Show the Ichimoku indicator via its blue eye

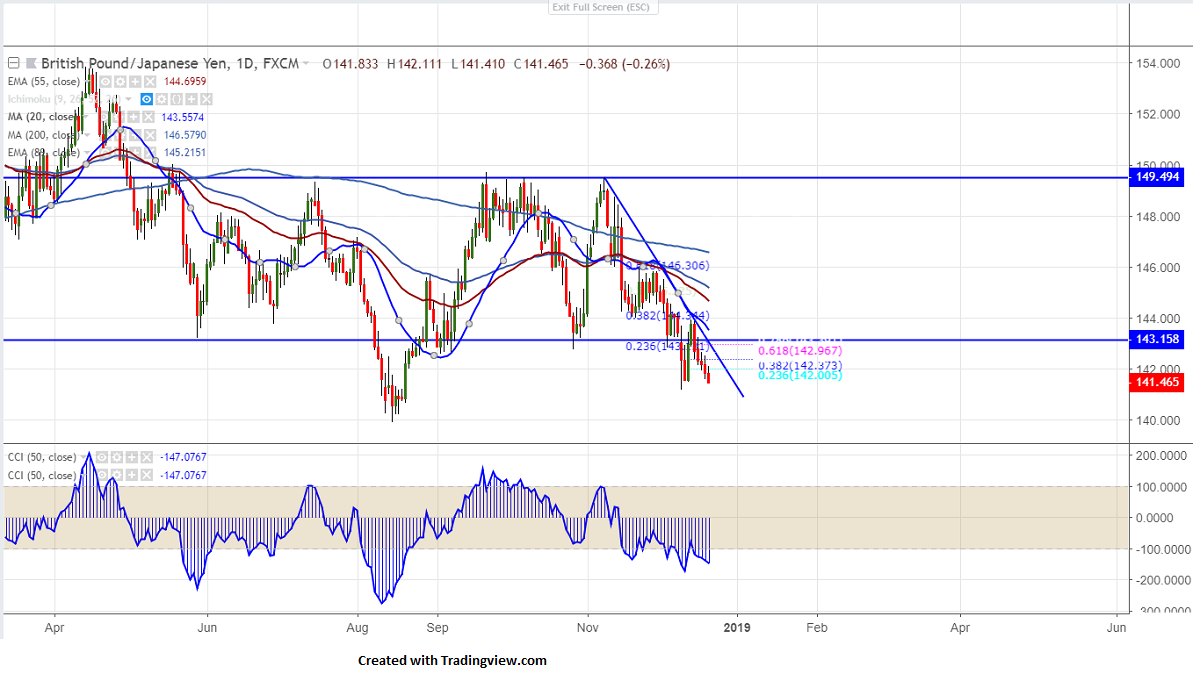point(147,99)
